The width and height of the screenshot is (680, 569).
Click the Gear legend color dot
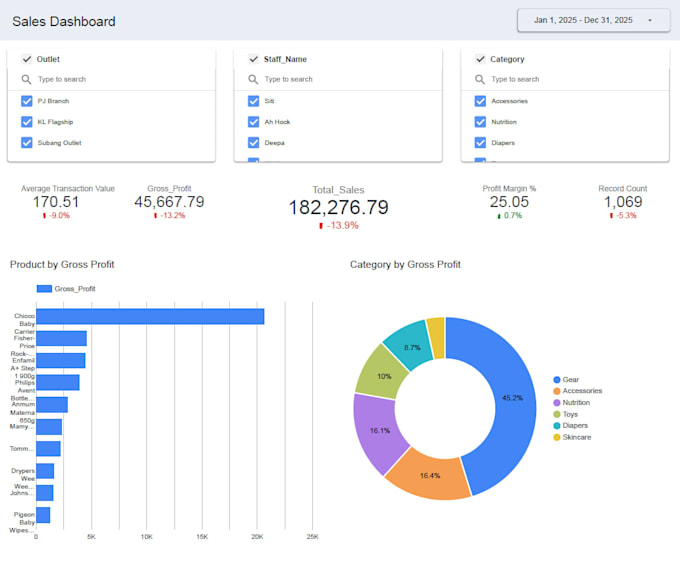coord(557,380)
